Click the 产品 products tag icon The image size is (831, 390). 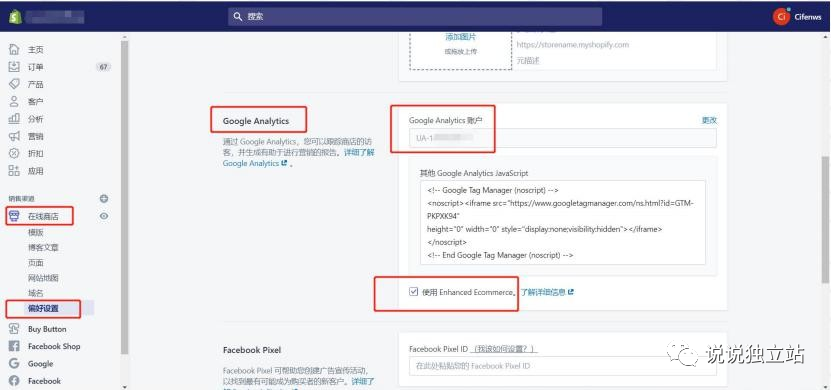coord(14,84)
